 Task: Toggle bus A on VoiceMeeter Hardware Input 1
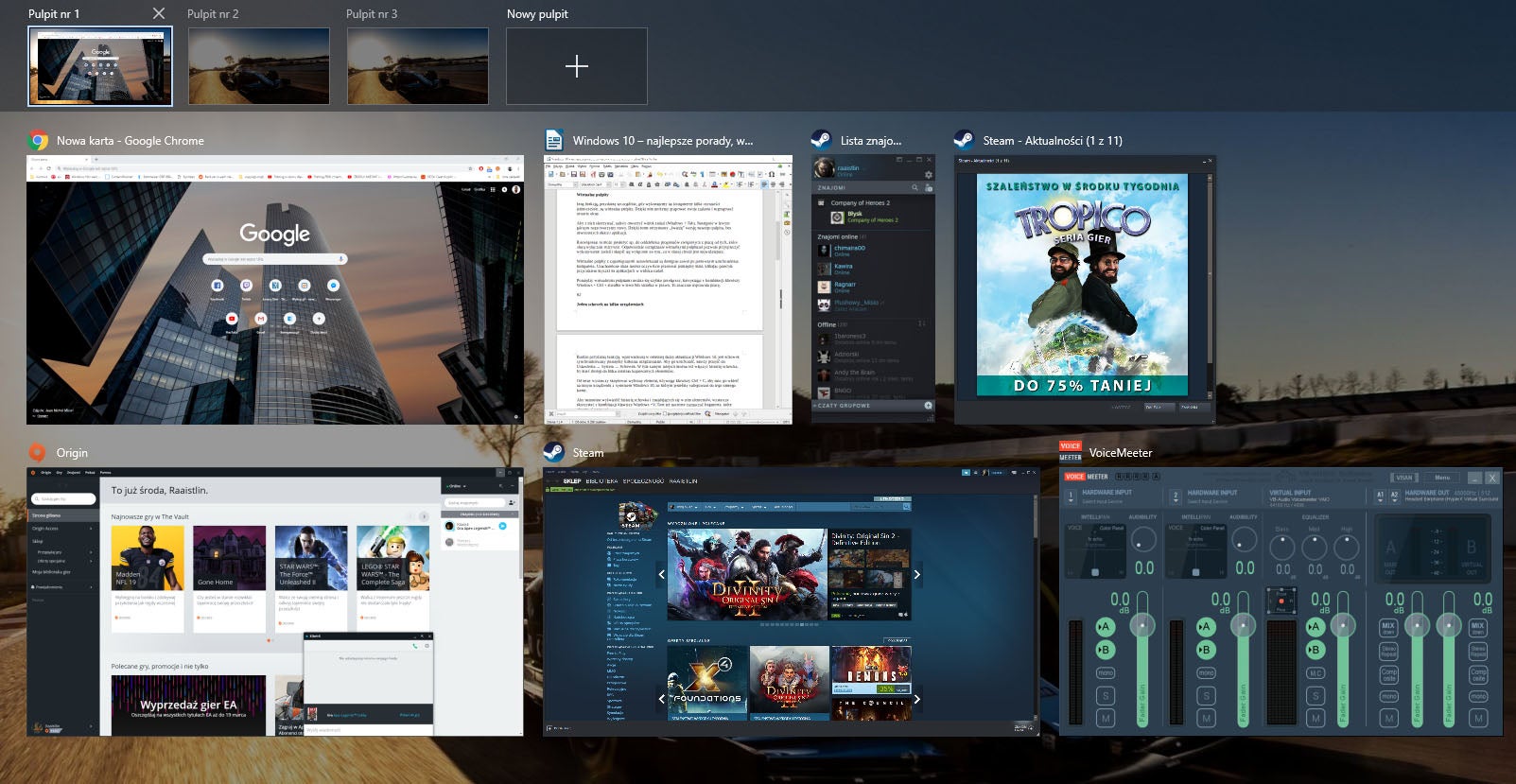click(x=1104, y=627)
